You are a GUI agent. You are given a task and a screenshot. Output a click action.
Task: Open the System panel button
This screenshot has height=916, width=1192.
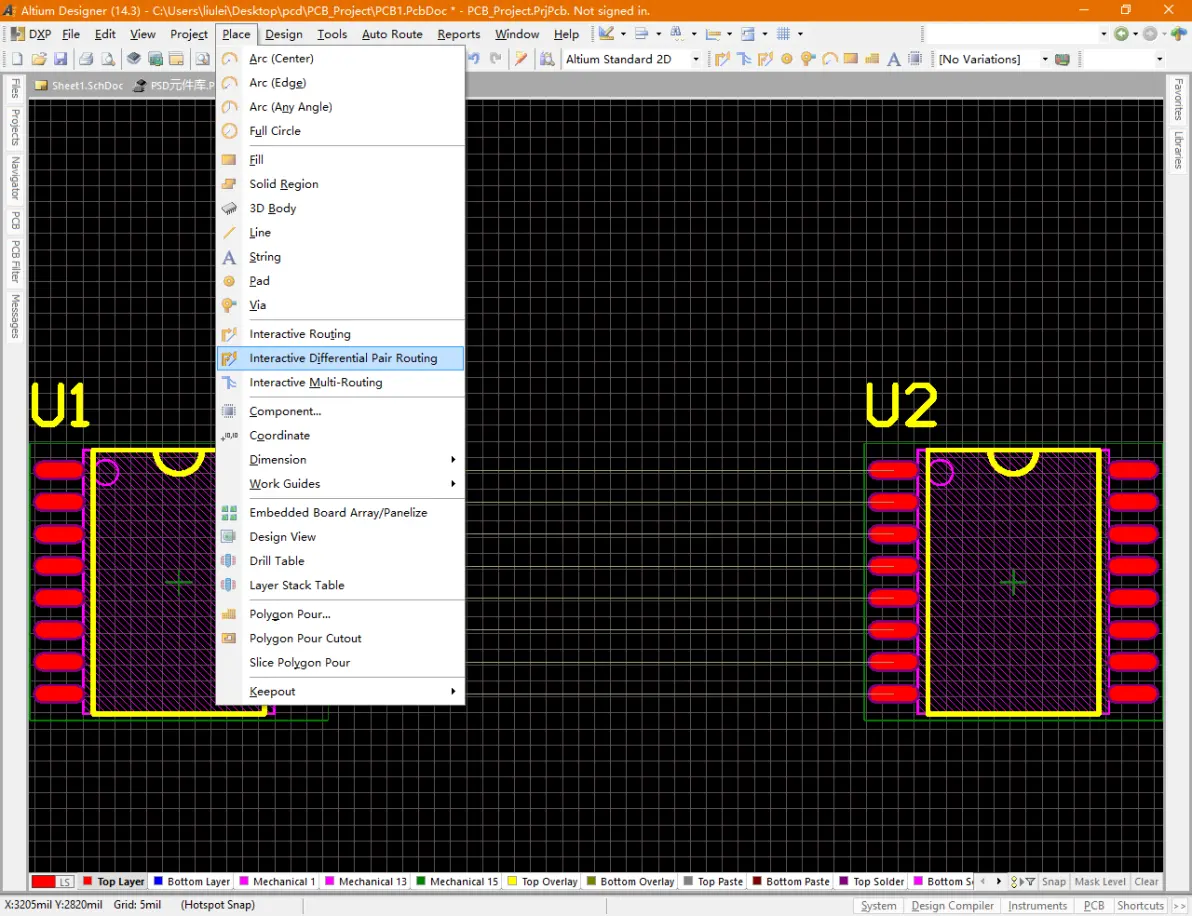878,906
